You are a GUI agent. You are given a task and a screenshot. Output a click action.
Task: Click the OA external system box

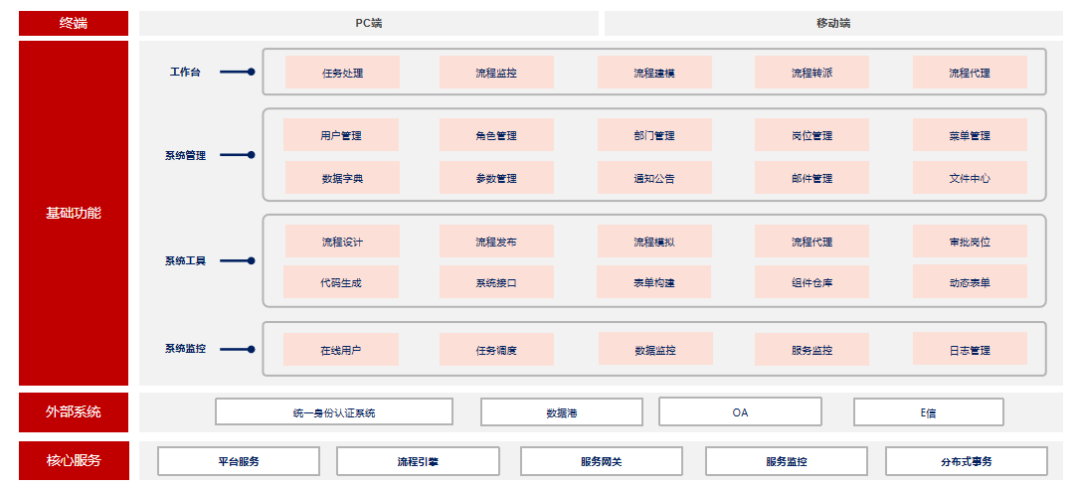click(x=740, y=412)
